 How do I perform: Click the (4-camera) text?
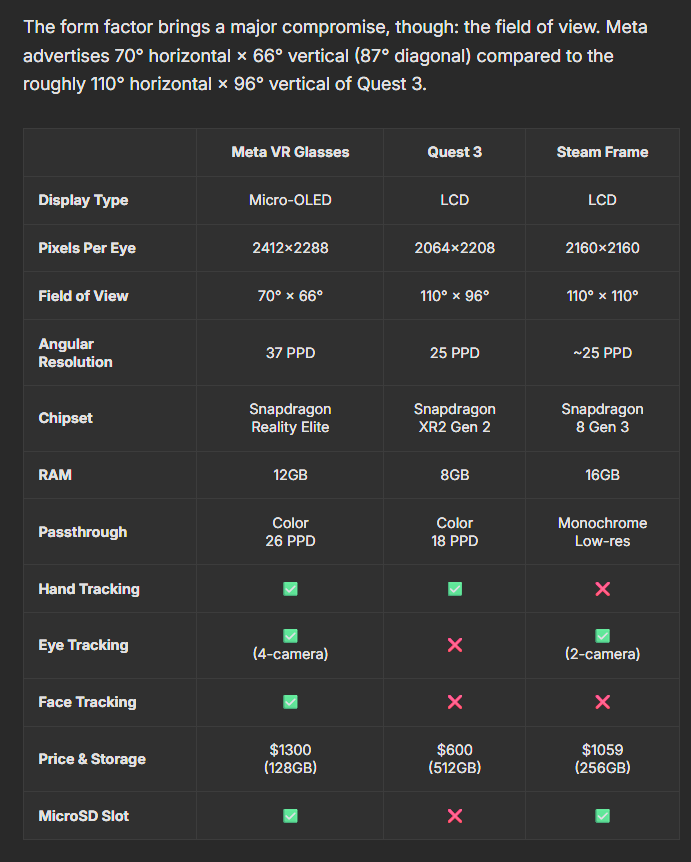point(290,654)
